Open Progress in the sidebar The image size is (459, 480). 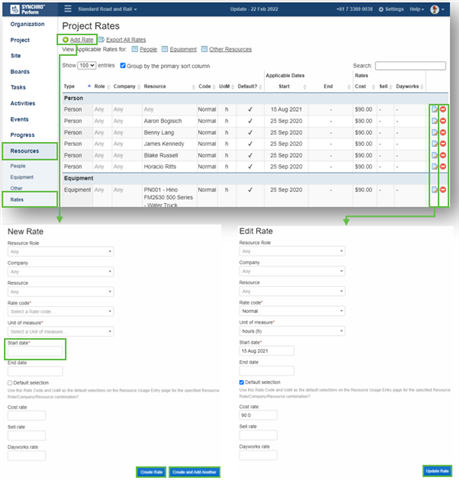22,135
